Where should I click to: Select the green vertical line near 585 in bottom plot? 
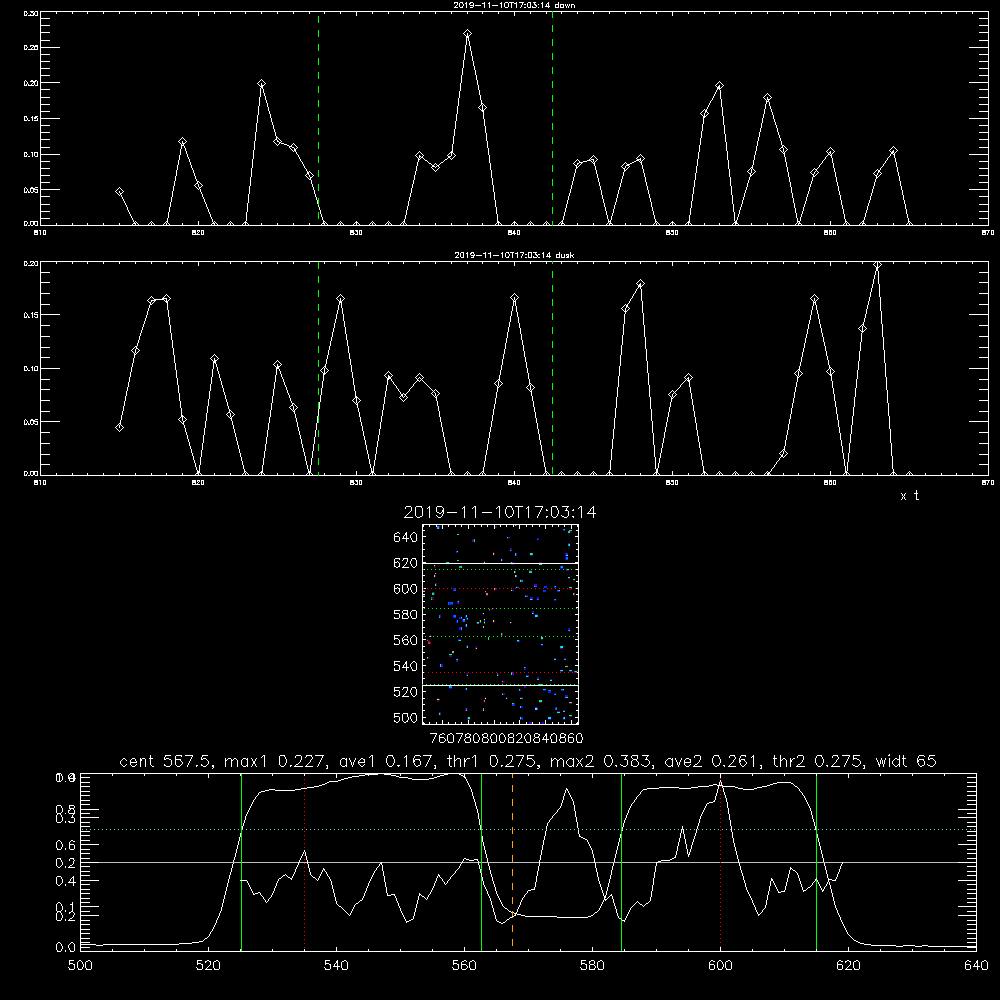tap(621, 861)
